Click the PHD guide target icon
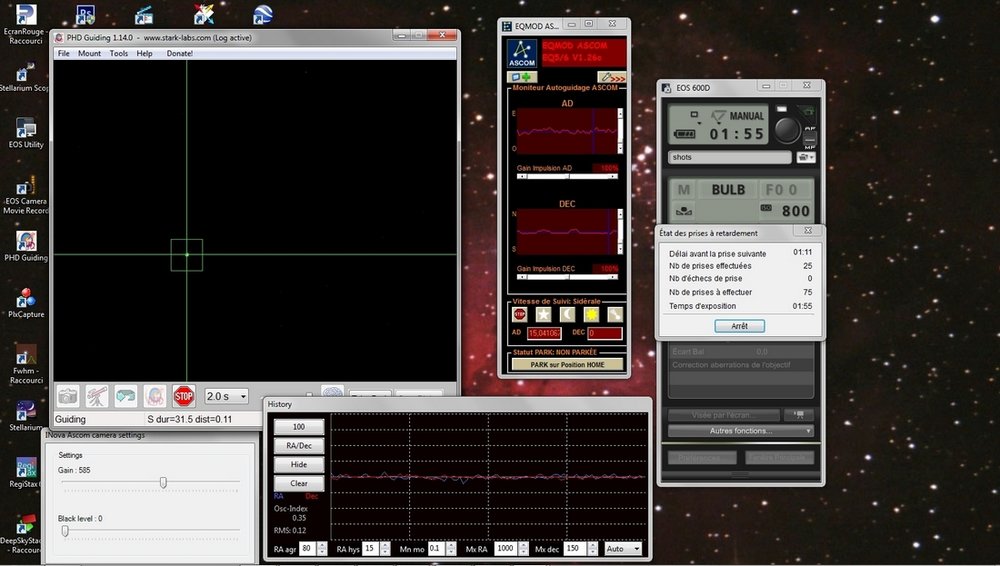Viewport: 1000px width, 566px height. pos(155,396)
